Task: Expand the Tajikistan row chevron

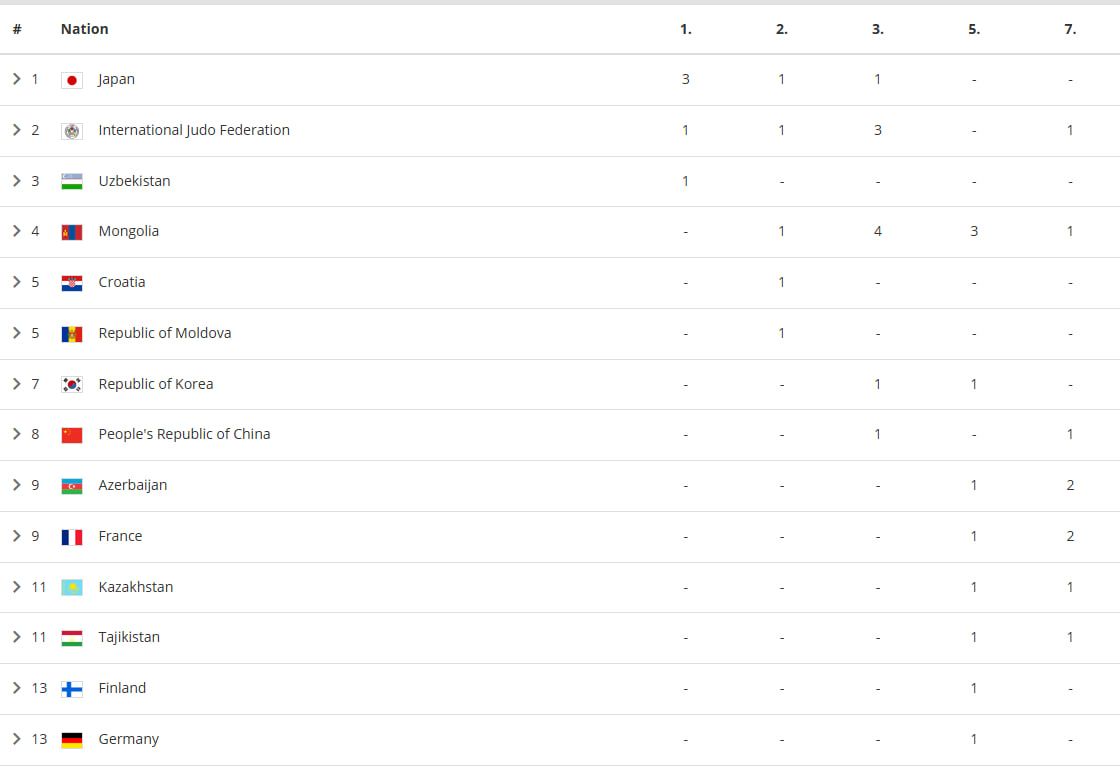Action: tap(16, 636)
